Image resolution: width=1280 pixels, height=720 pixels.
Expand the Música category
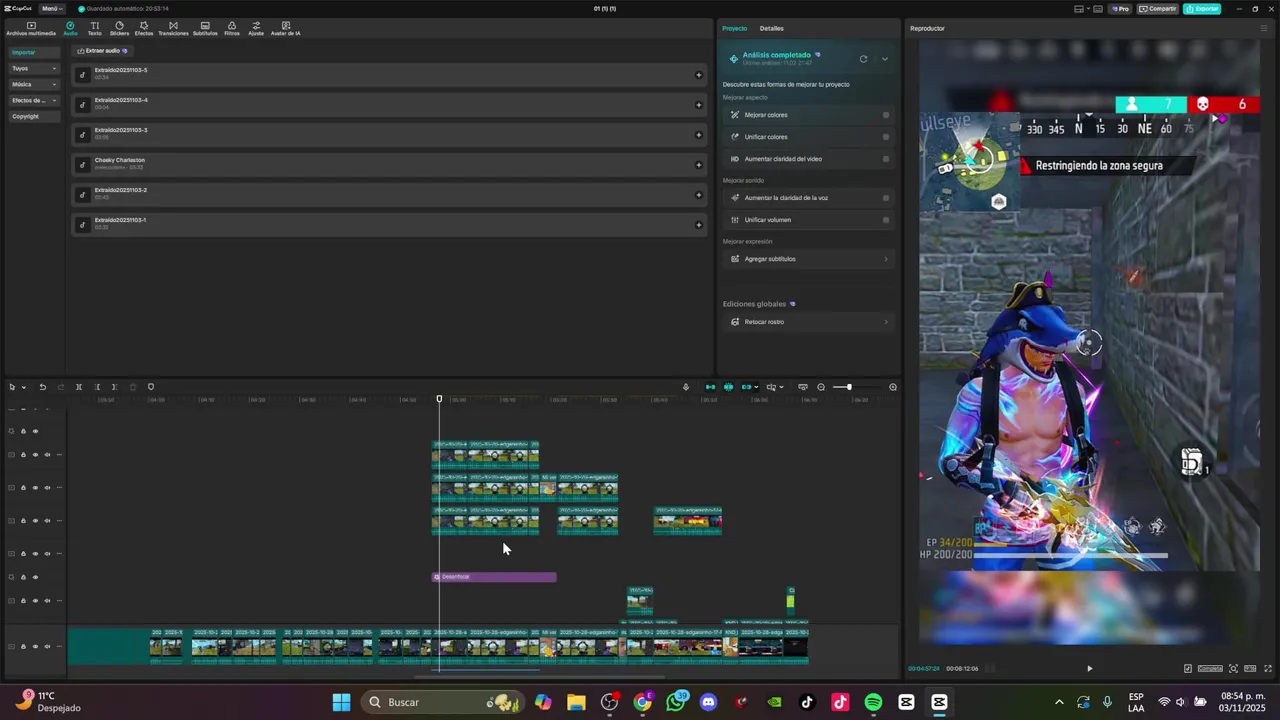click(34, 84)
